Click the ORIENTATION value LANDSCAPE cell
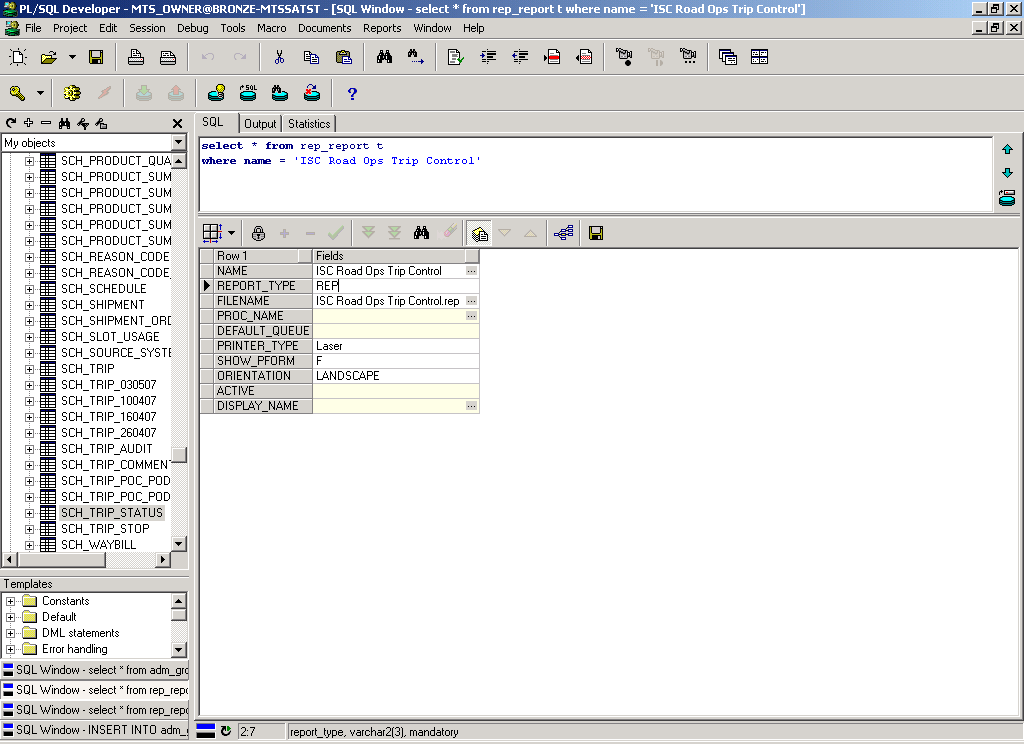 (x=396, y=376)
